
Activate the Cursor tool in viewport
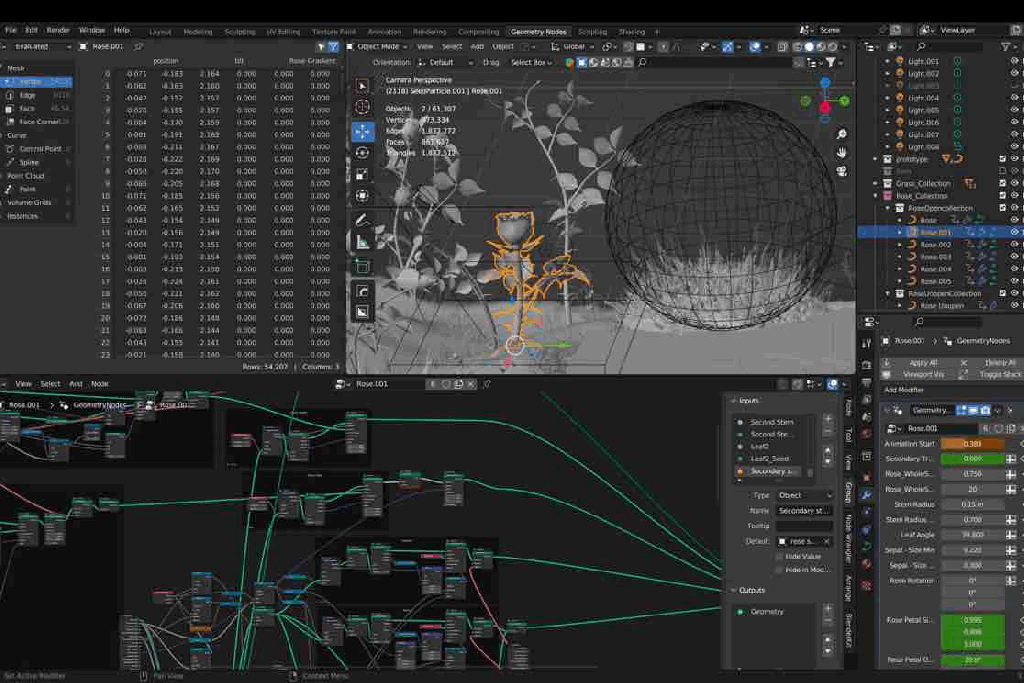[362, 108]
